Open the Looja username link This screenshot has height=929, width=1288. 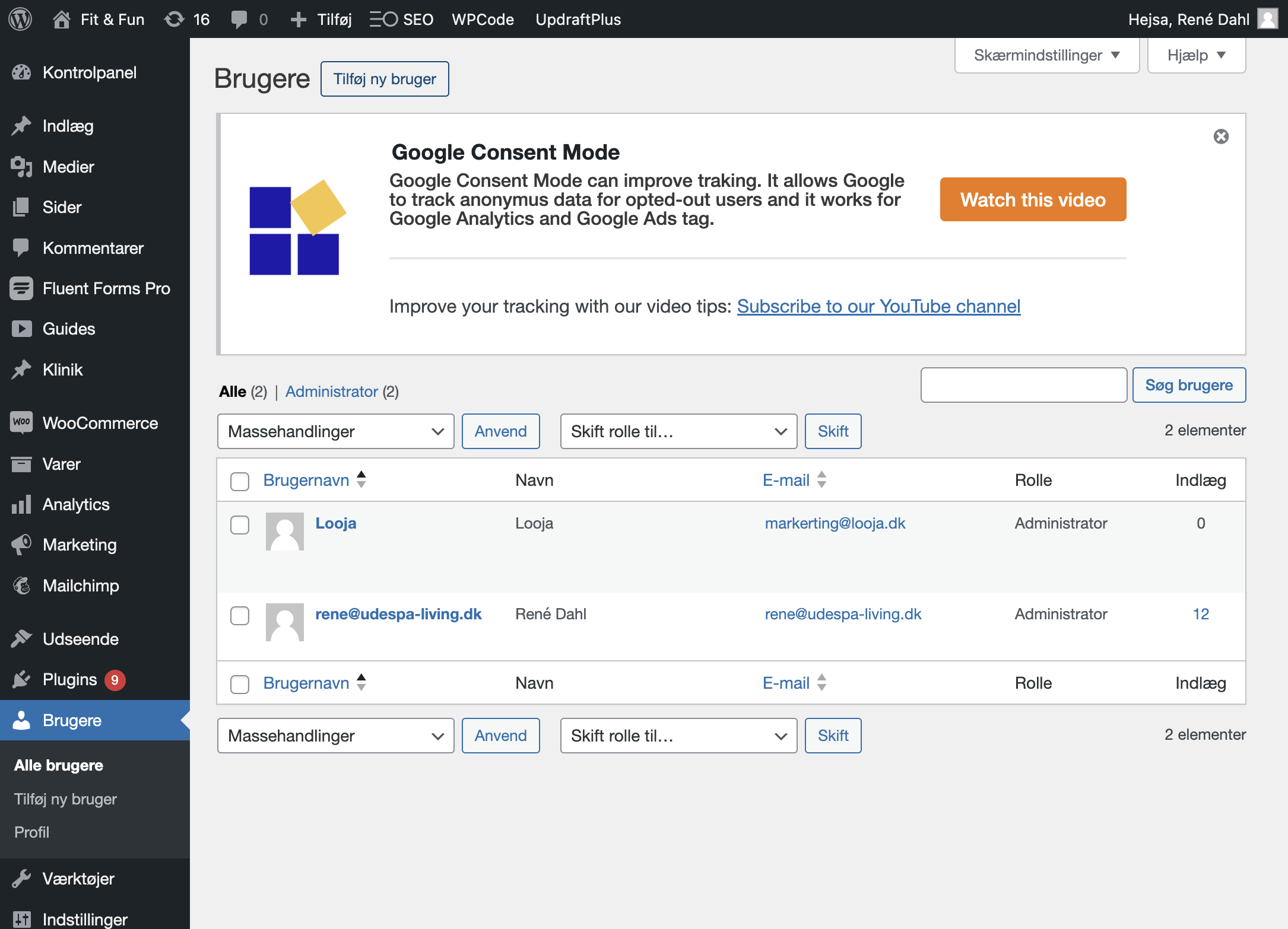(x=336, y=523)
